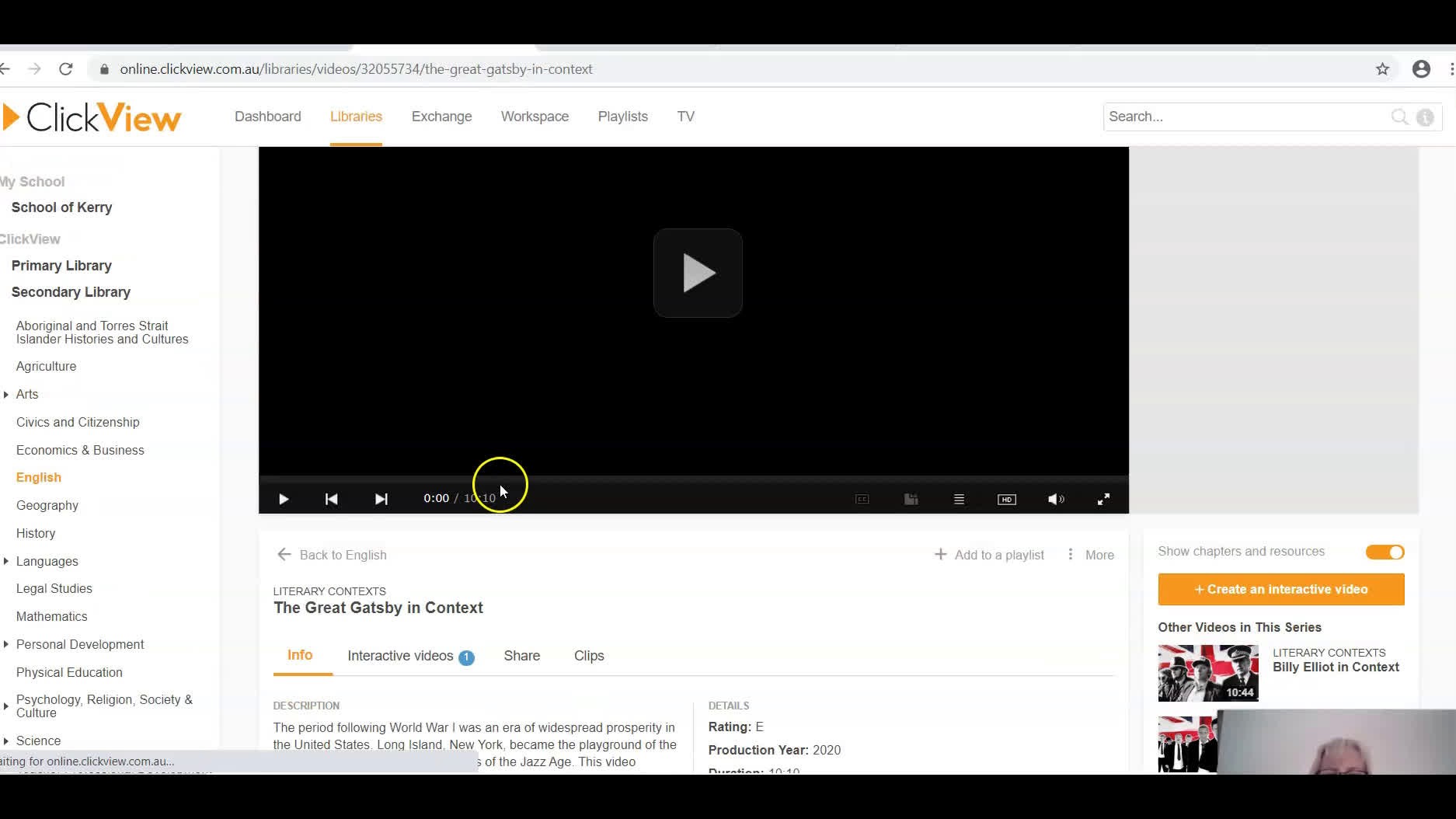The image size is (1456, 819).
Task: Click the browser address bar URL
Action: pyautogui.click(x=356, y=69)
